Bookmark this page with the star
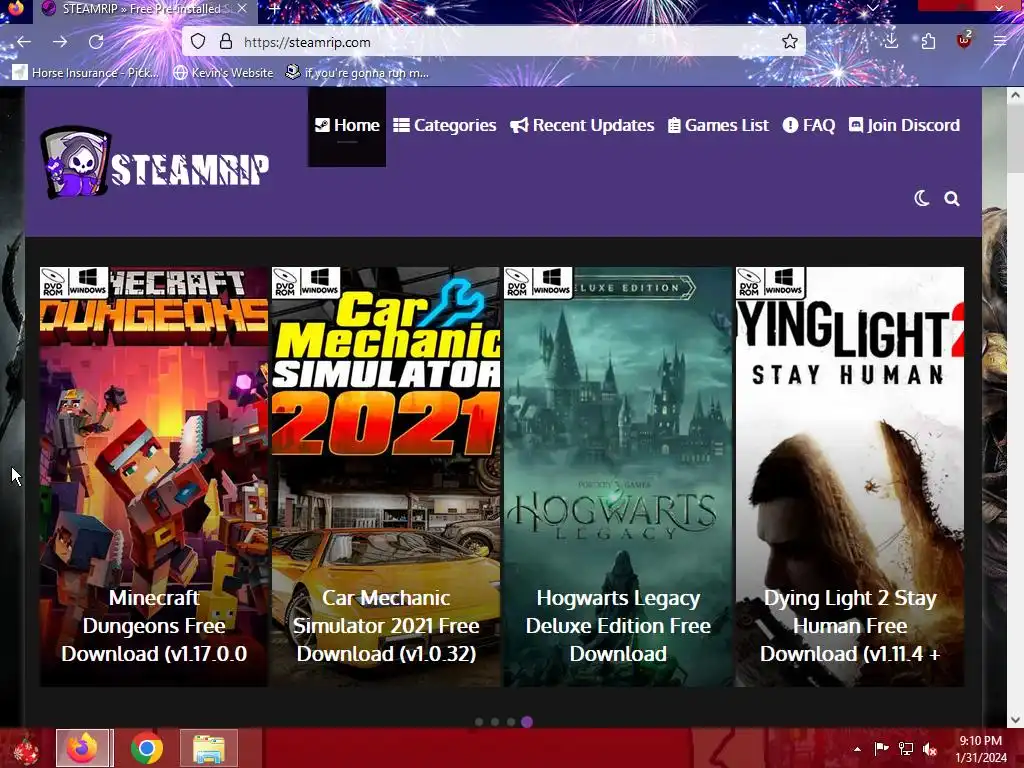This screenshot has height=768, width=1024. pos(790,42)
